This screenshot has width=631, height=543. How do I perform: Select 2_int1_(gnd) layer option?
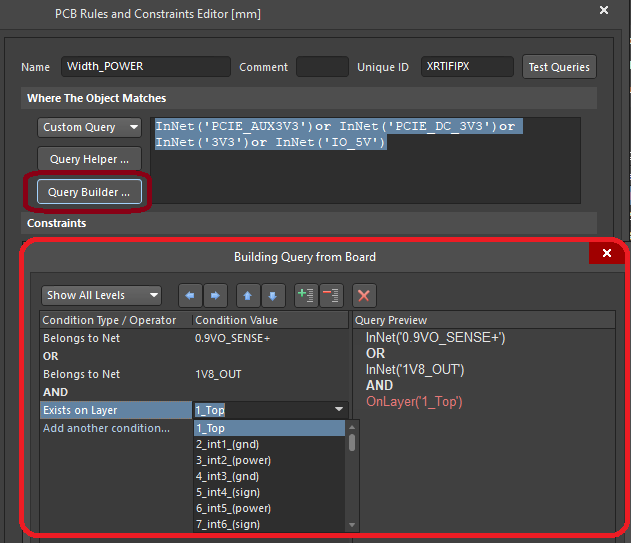[x=269, y=444]
